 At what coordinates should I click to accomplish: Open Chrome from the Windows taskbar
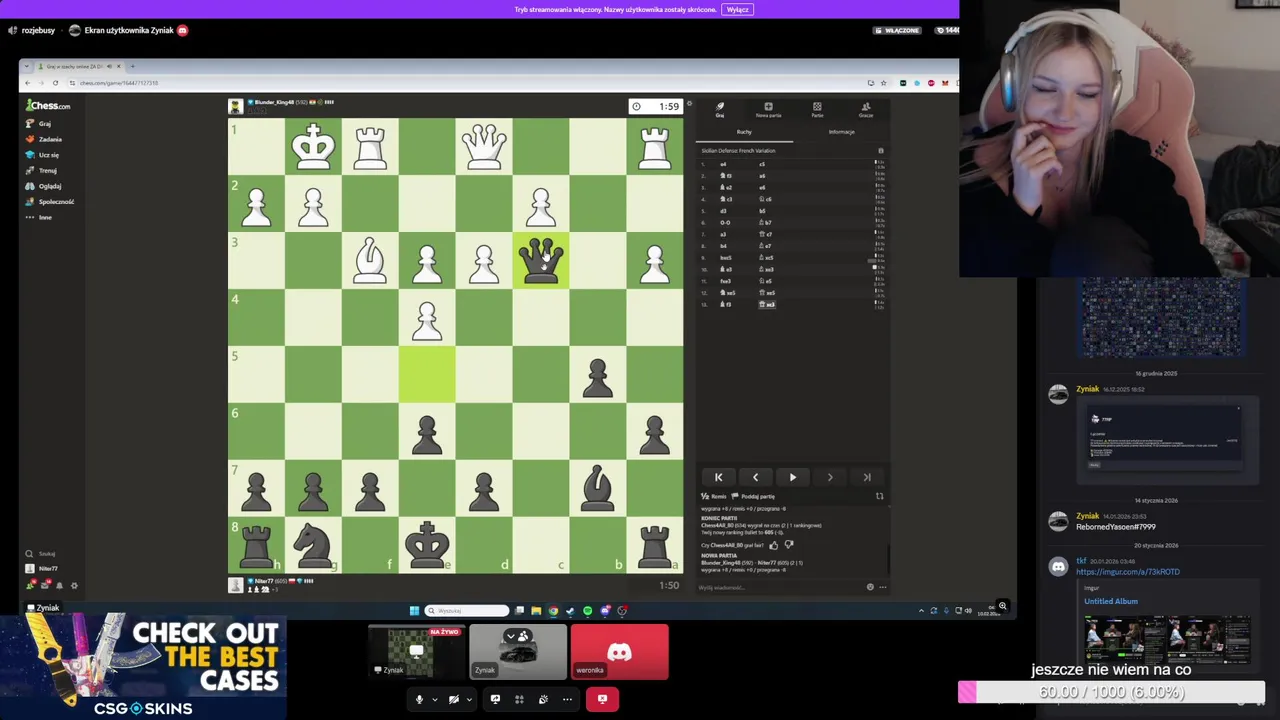pos(553,610)
